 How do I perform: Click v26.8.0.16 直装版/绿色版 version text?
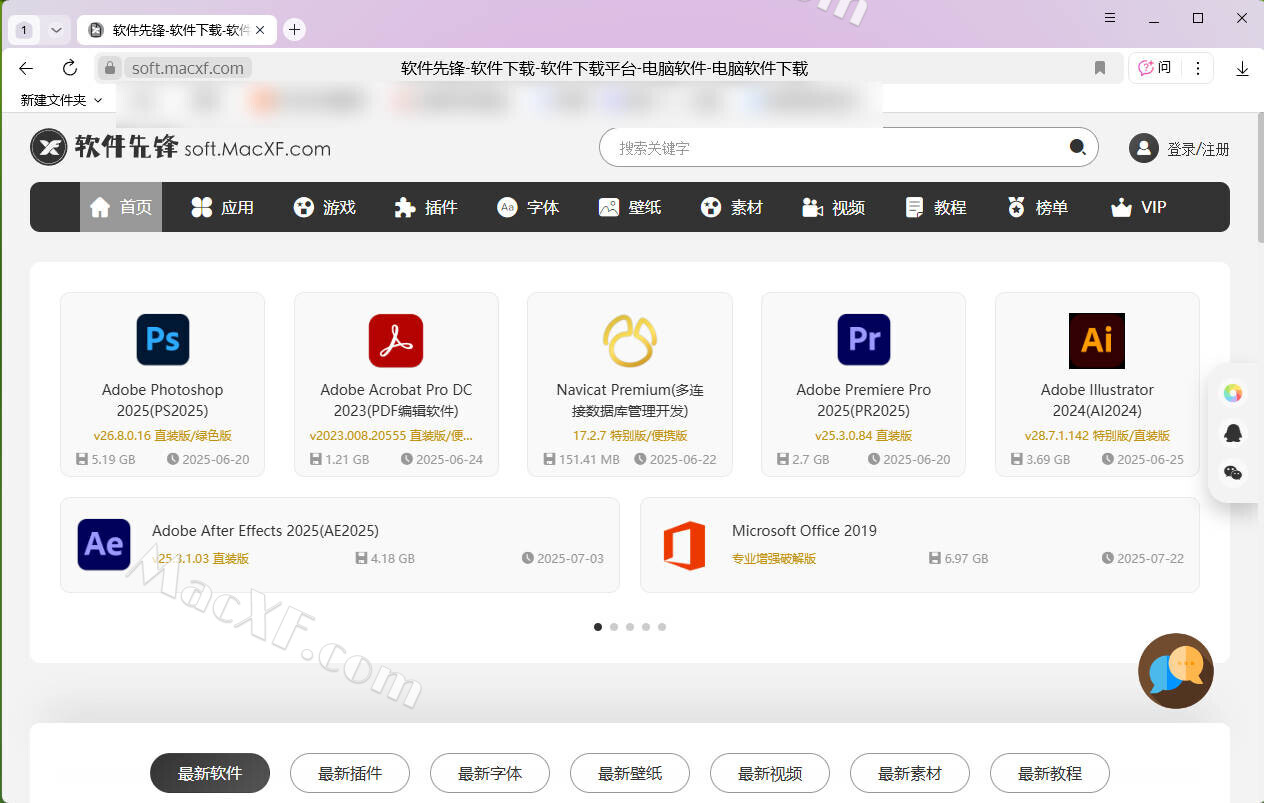point(163,436)
